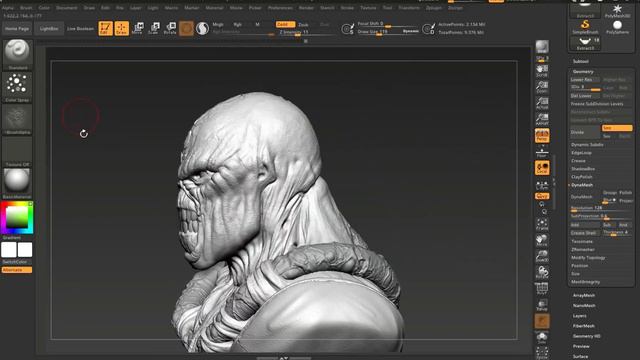
Task: Select the PolyMesh3D star tool
Action: pyautogui.click(x=617, y=11)
